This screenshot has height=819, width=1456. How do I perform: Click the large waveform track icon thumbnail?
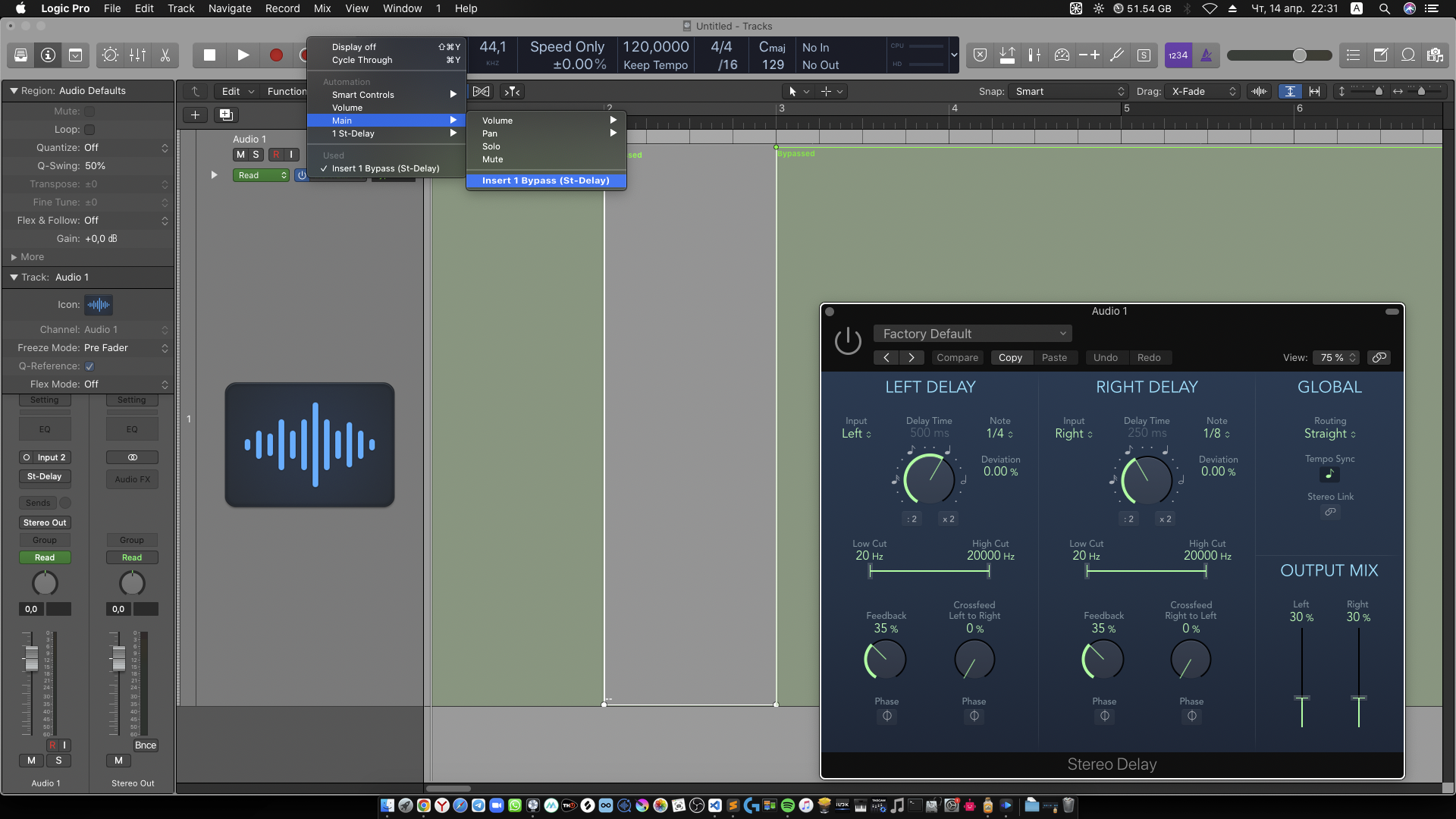point(309,445)
